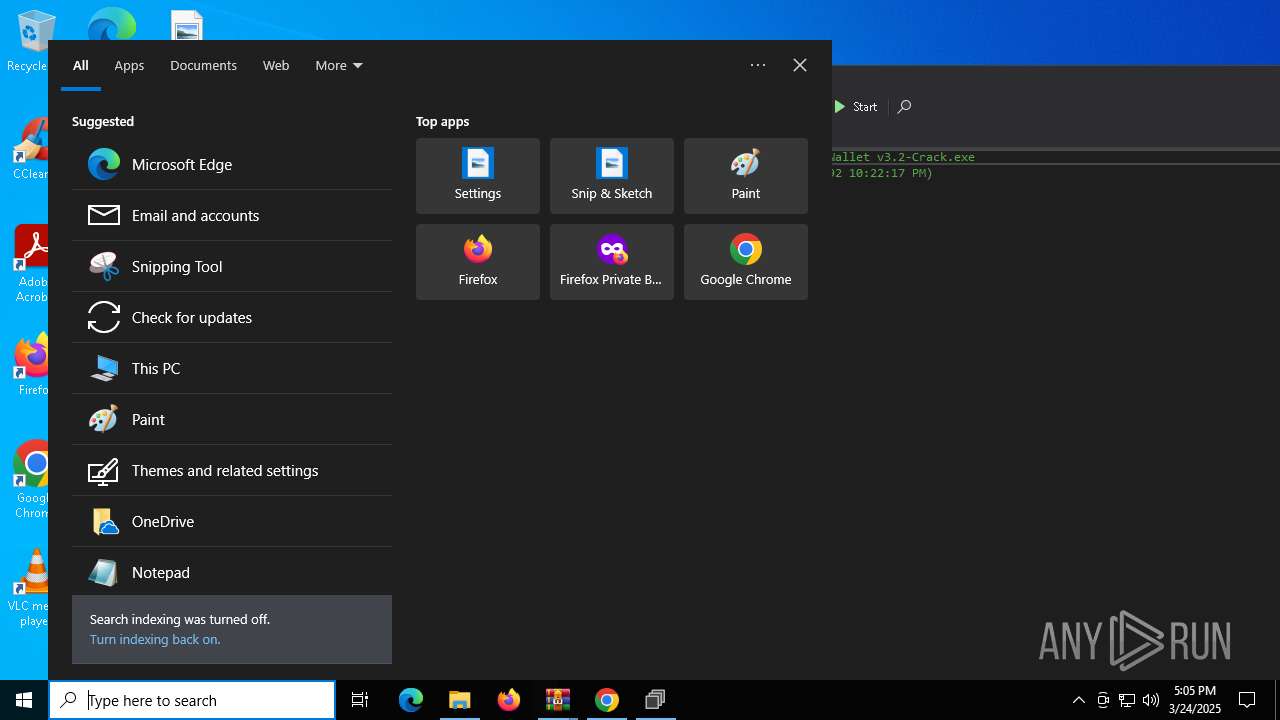
Task: Open network status tray icon
Action: tap(1127, 700)
